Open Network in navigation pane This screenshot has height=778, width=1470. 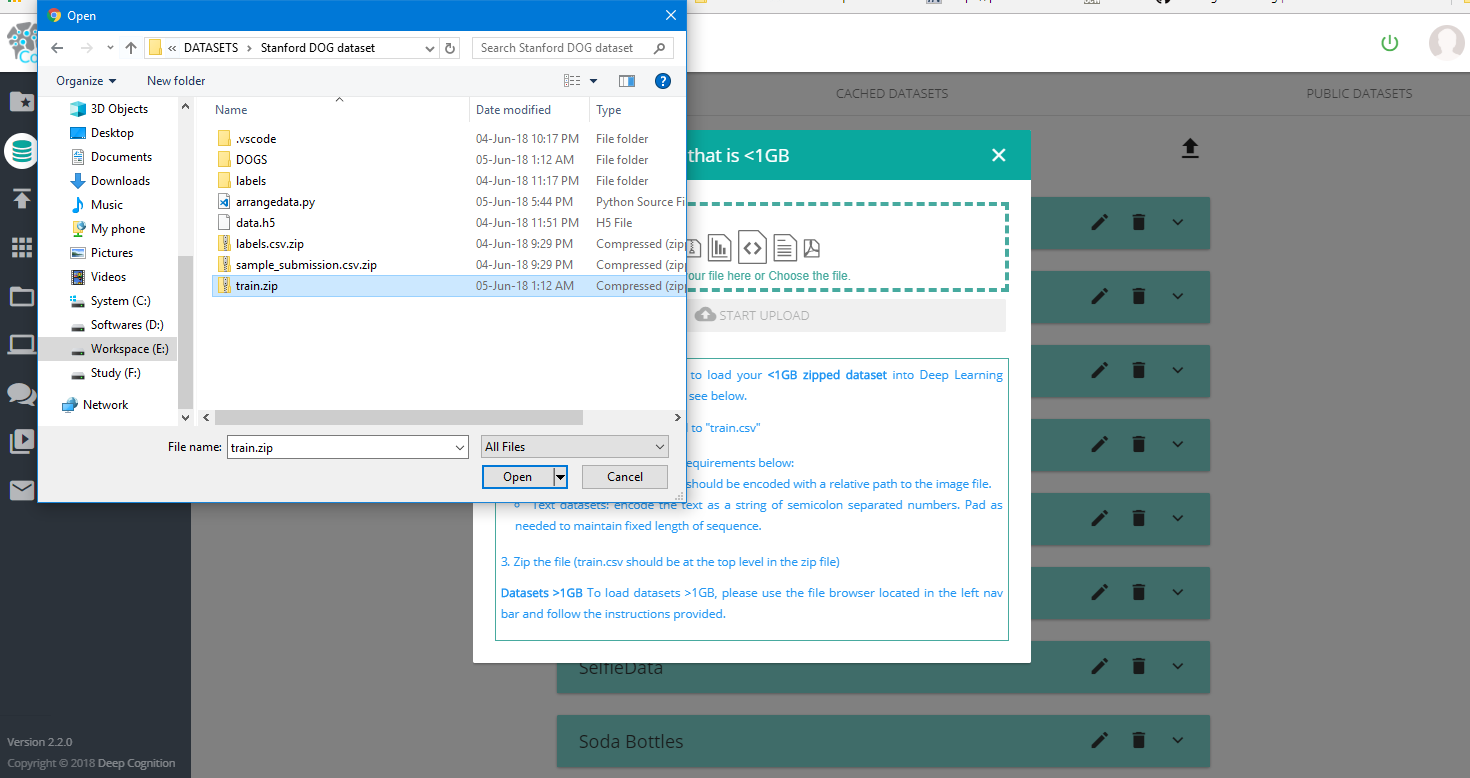(x=105, y=405)
